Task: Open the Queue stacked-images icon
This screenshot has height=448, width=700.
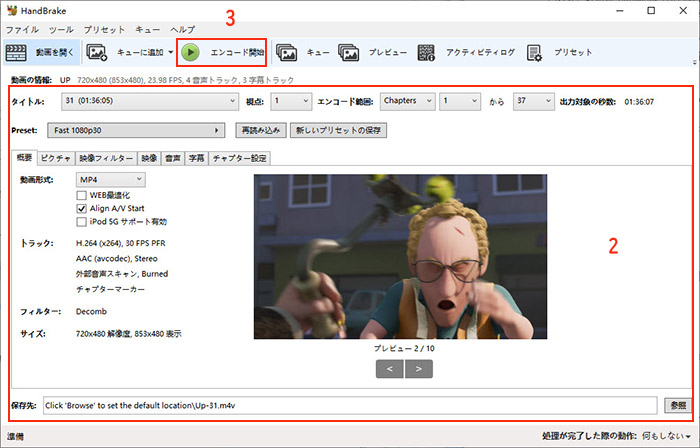Action: pyautogui.click(x=287, y=52)
